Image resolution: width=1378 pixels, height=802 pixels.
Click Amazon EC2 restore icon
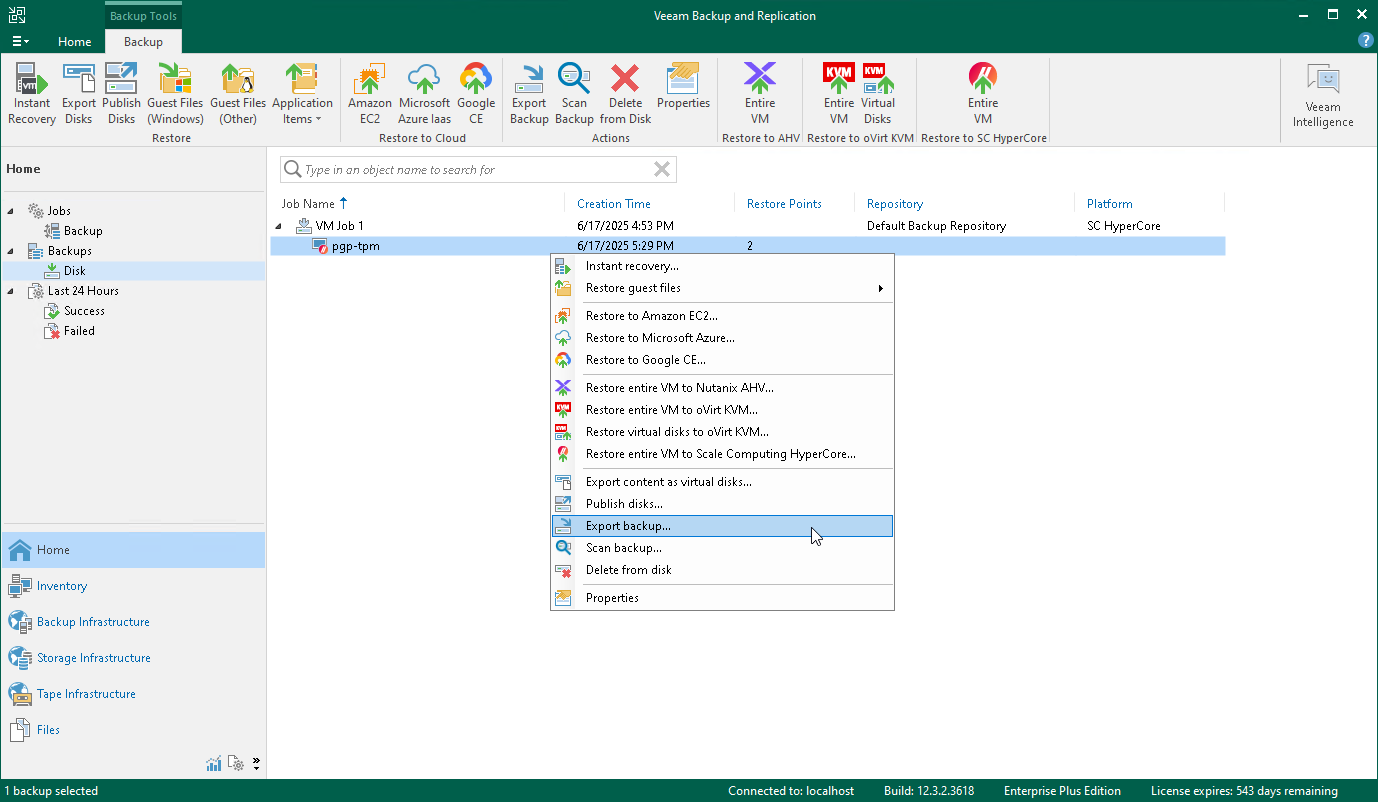[x=370, y=94]
